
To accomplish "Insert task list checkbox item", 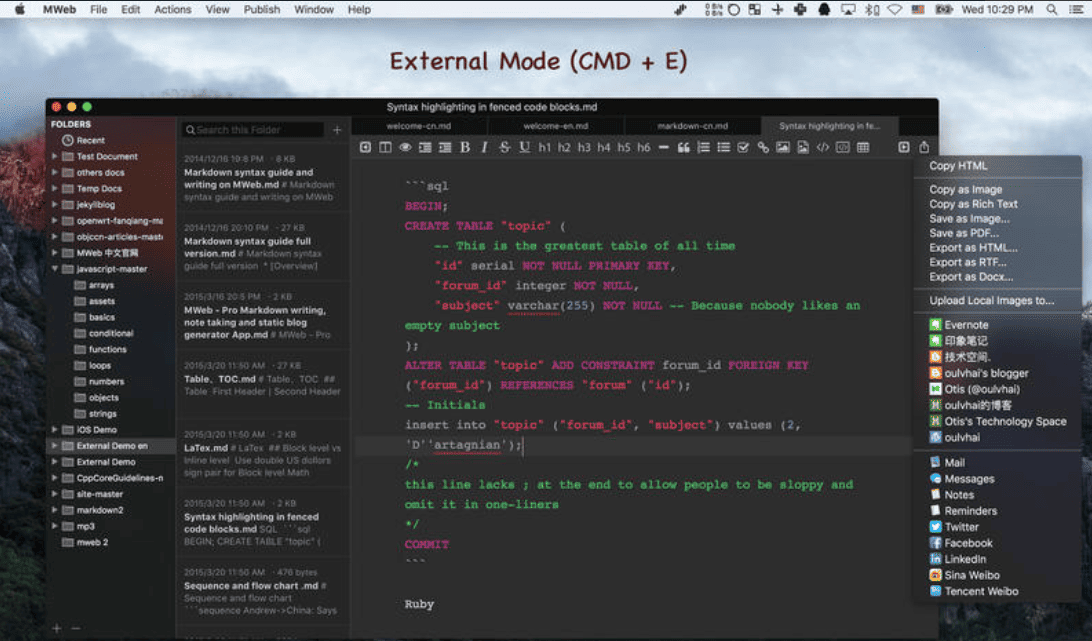I will [x=743, y=147].
